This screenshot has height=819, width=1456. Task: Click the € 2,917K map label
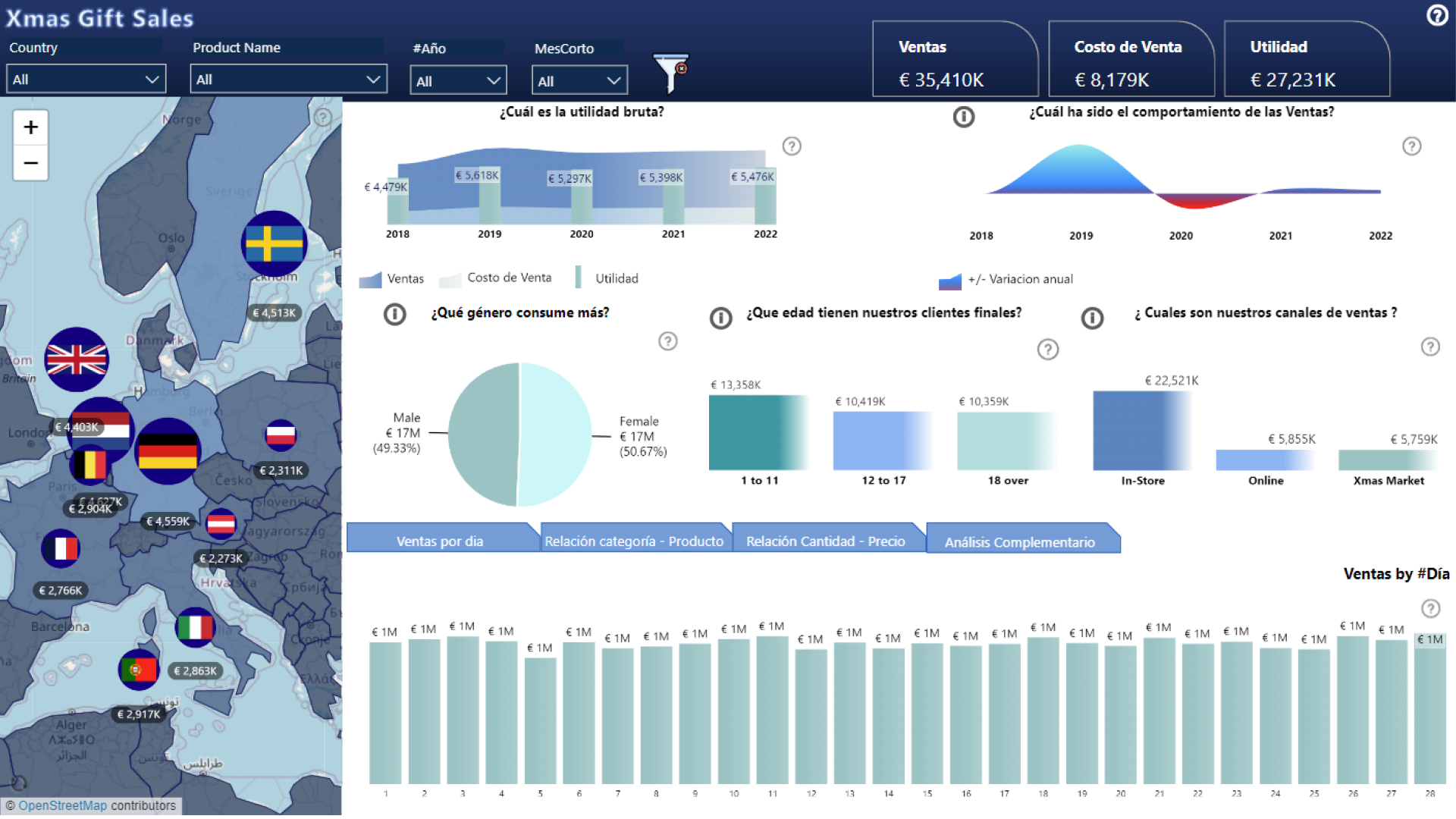[x=139, y=714]
